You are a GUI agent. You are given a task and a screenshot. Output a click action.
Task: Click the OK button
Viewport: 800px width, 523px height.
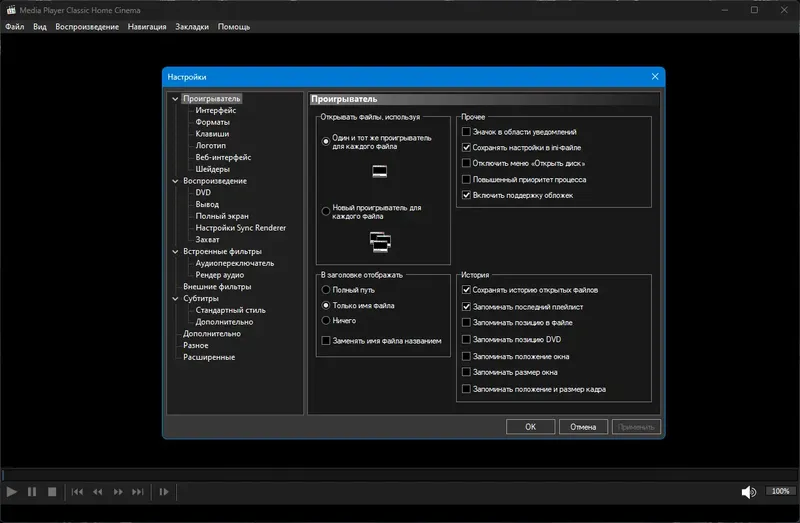click(x=531, y=427)
